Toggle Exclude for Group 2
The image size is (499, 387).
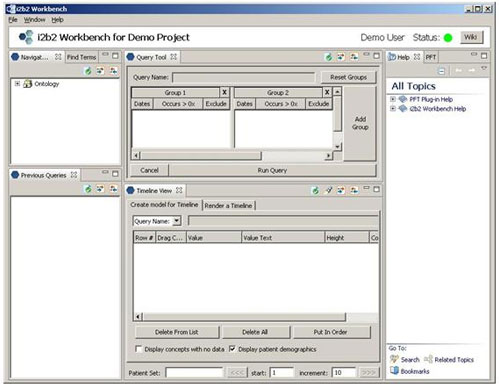point(319,104)
